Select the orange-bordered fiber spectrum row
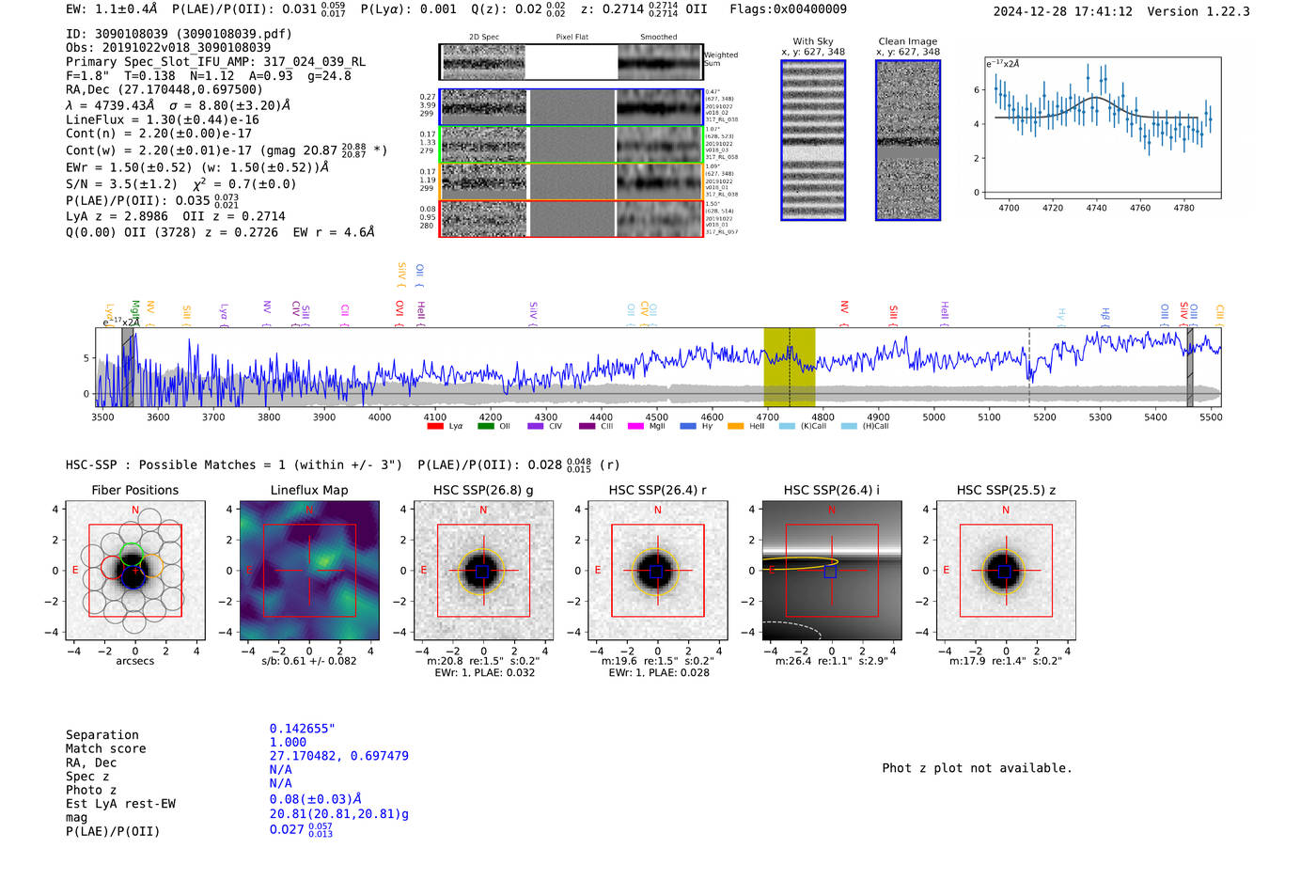This screenshot has height=896, width=1316. tap(572, 181)
